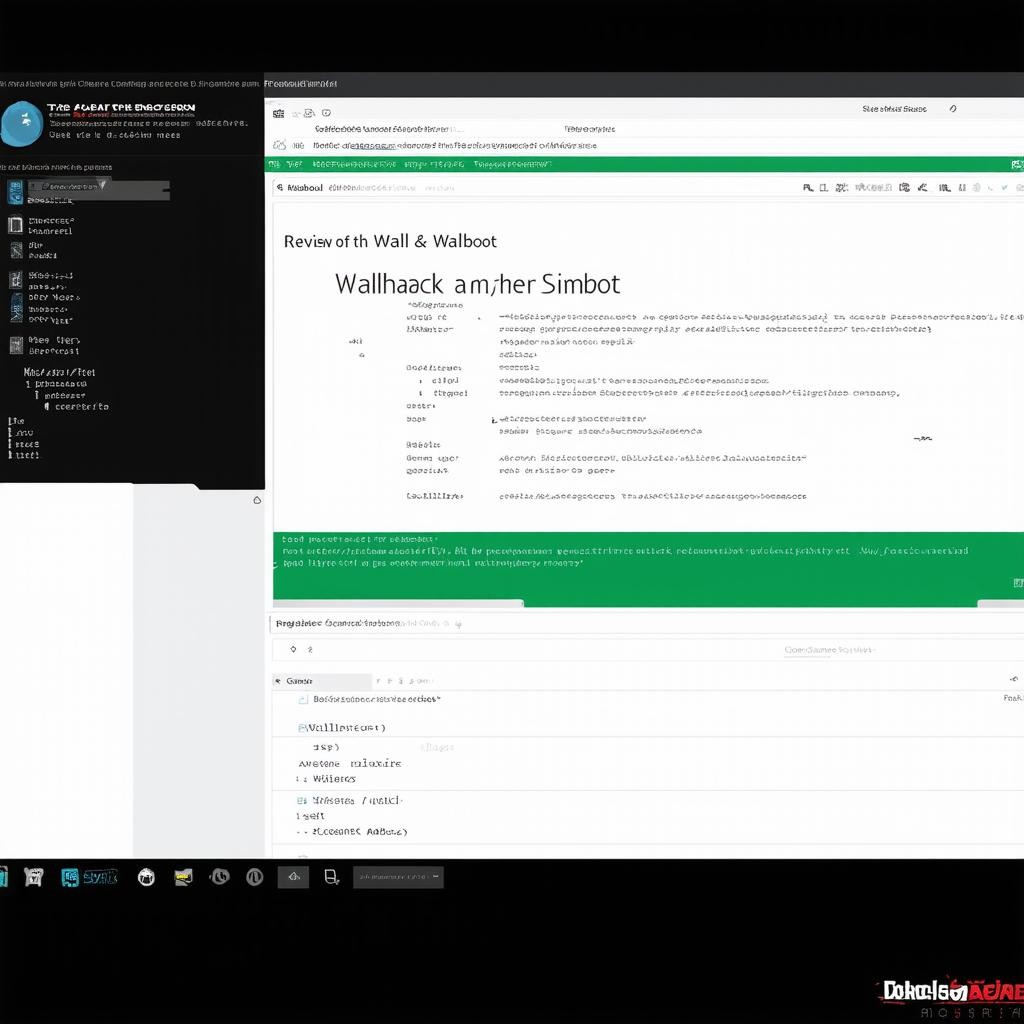Expand the chevron at right of lower panel header

(1010, 680)
